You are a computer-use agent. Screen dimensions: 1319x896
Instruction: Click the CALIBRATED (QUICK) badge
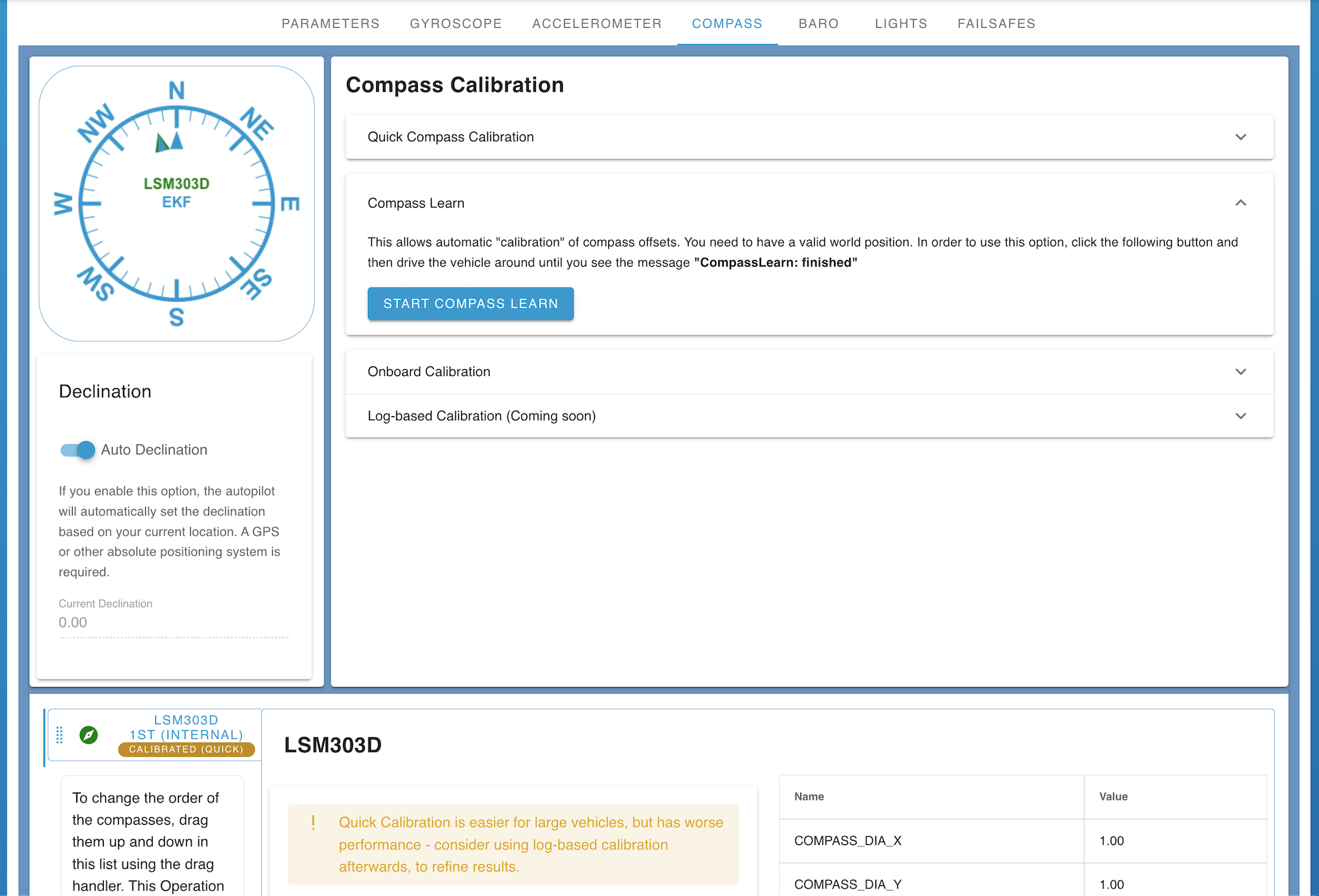click(x=186, y=749)
